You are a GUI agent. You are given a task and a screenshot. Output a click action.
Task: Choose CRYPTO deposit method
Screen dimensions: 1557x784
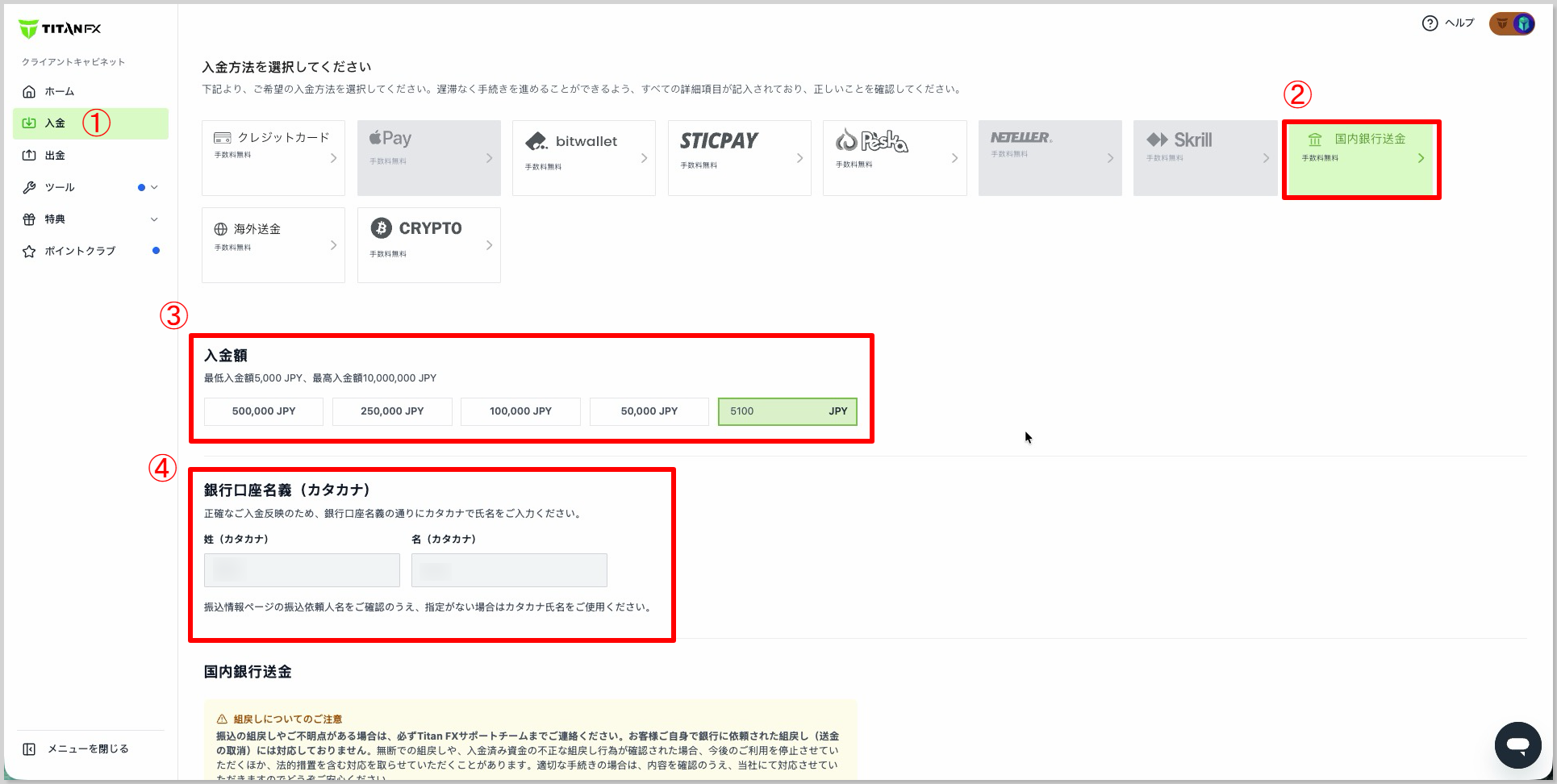tap(429, 245)
